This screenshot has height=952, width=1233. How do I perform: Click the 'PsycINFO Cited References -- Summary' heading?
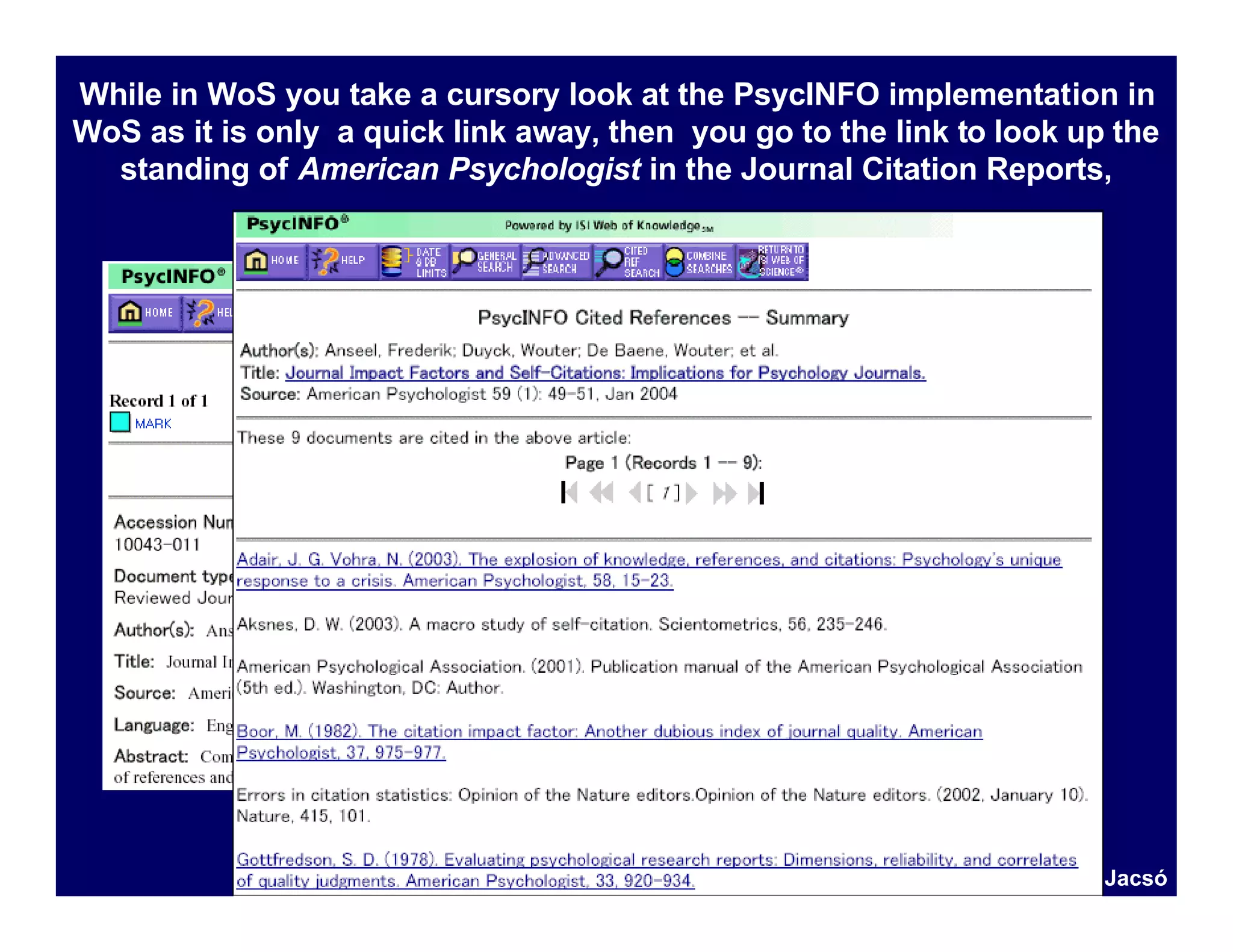click(663, 318)
